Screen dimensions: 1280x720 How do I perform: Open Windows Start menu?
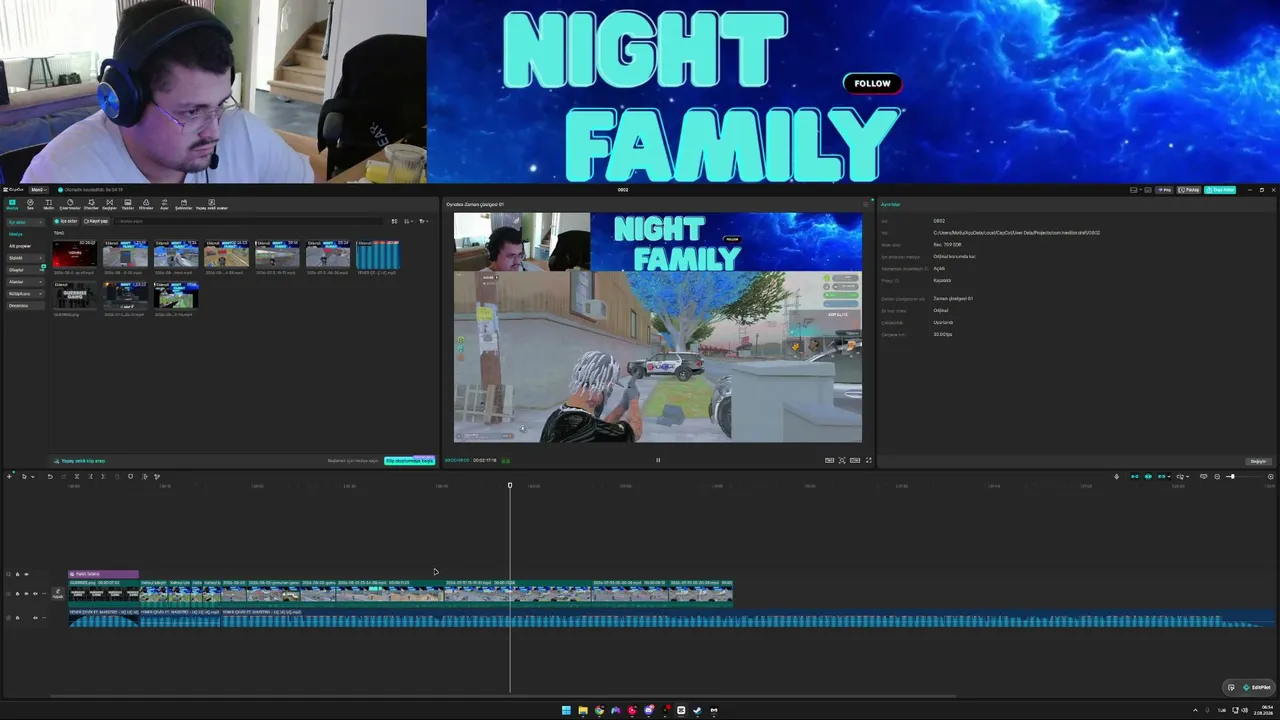point(566,711)
